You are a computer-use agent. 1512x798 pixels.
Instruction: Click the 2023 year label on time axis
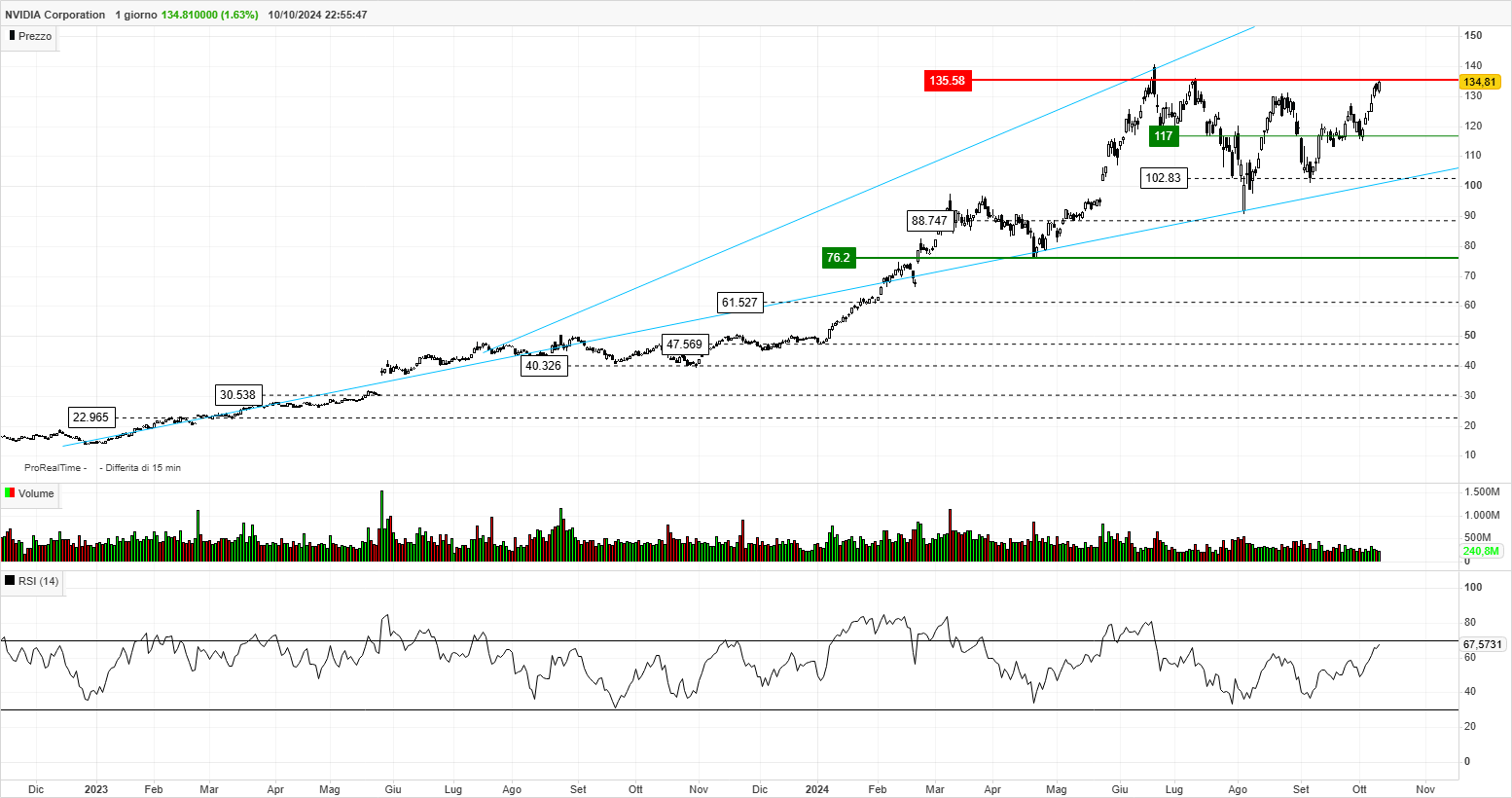pos(96,789)
